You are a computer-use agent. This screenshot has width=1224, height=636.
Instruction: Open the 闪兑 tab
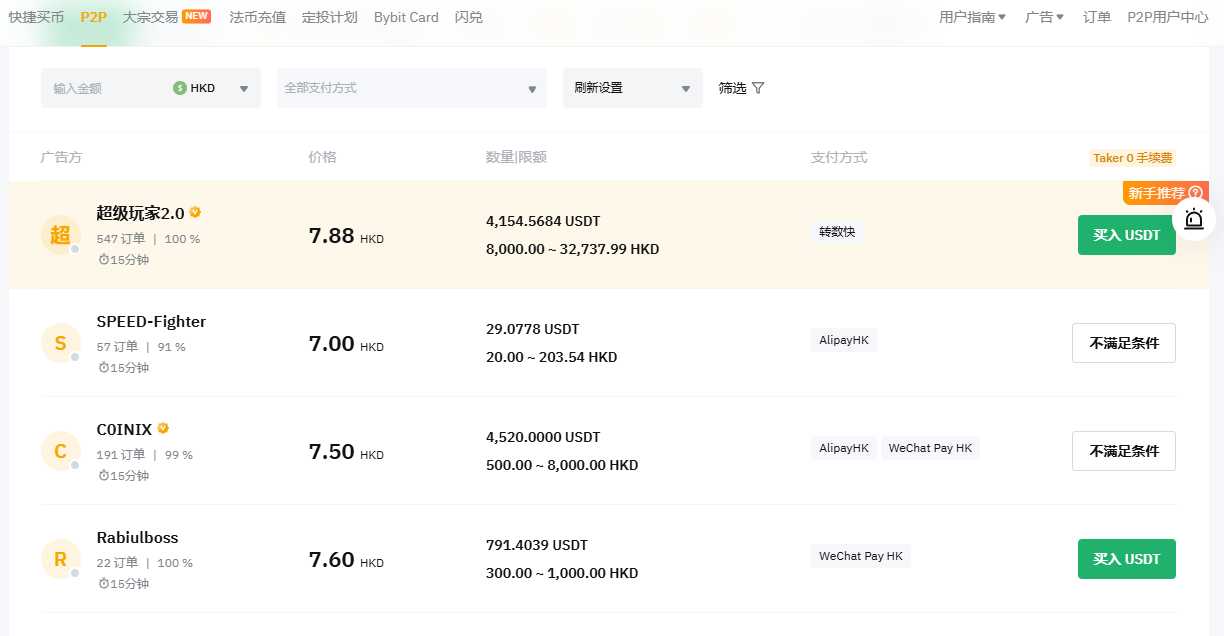coord(468,17)
